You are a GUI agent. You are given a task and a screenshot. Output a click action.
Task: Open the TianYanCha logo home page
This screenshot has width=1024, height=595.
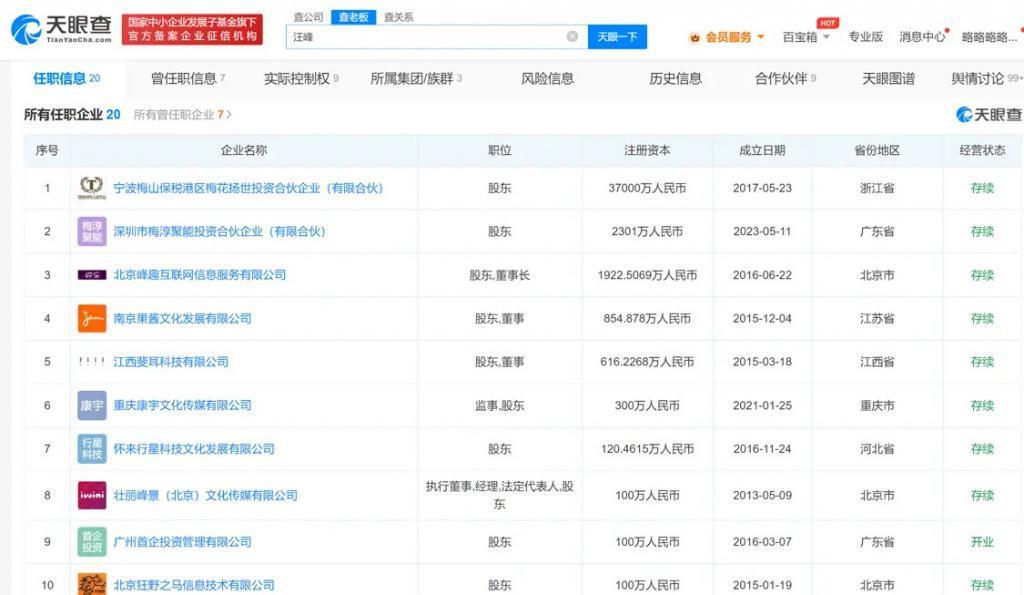coord(61,29)
